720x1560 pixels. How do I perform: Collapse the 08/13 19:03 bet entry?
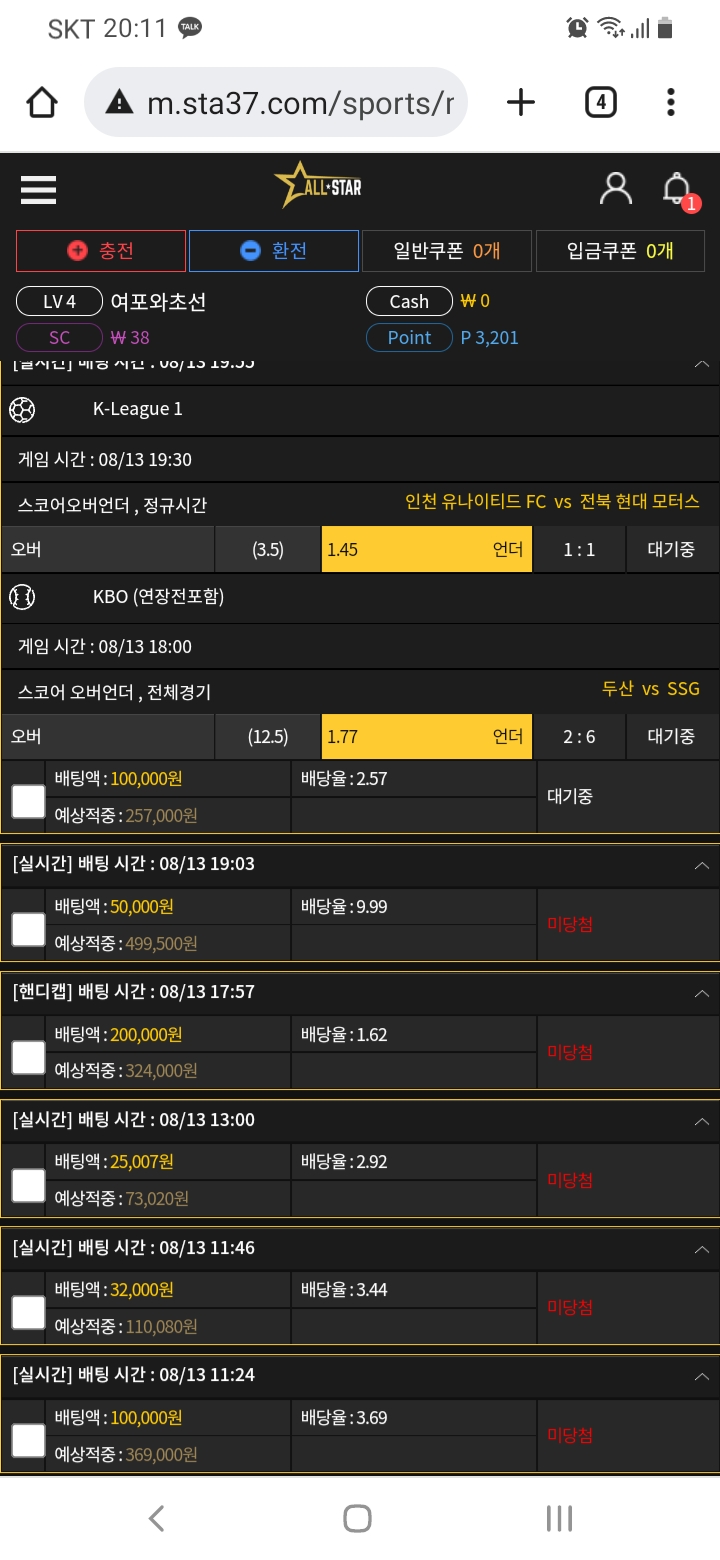702,865
